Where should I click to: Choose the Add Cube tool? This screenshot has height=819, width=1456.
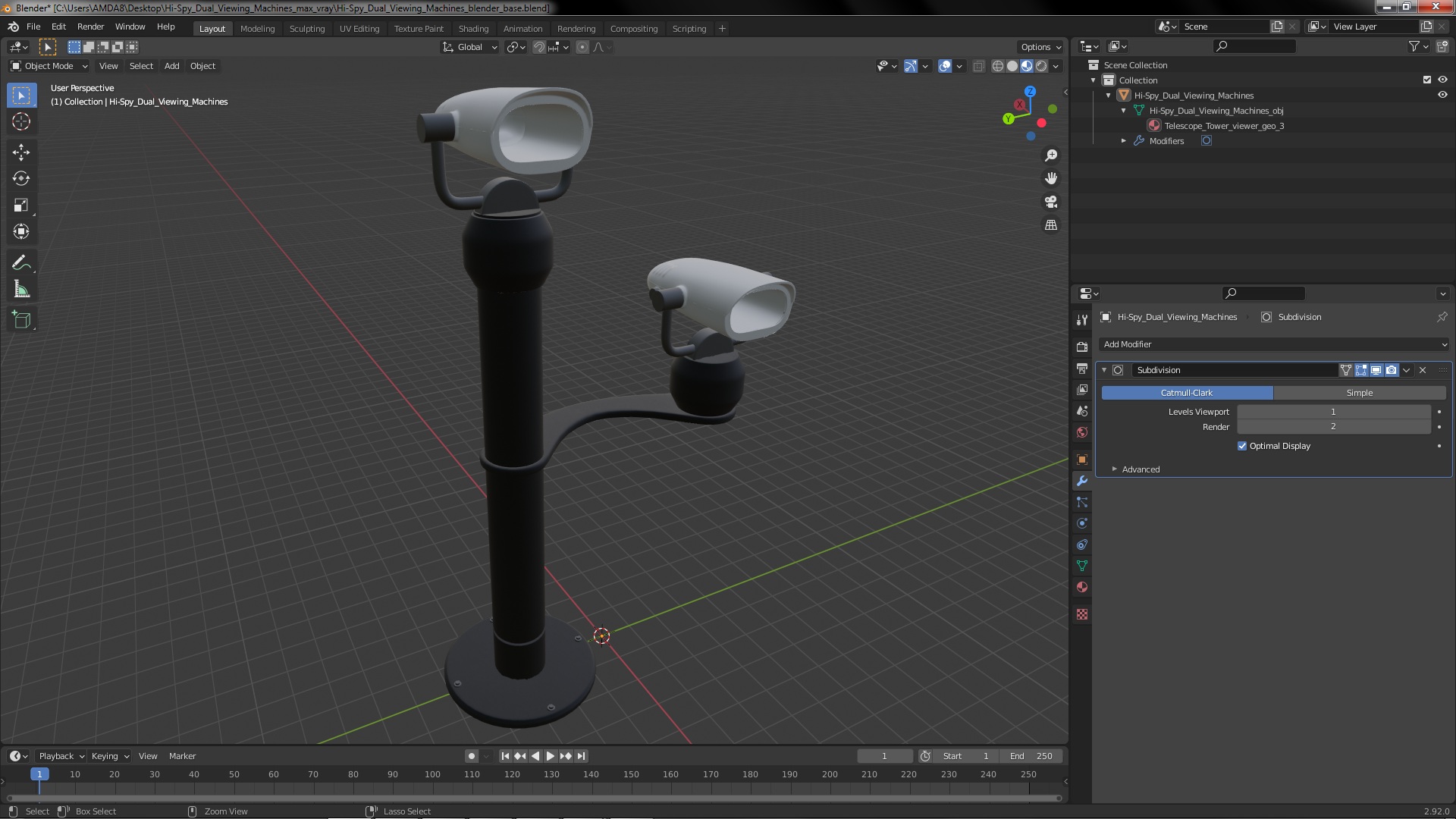21,320
